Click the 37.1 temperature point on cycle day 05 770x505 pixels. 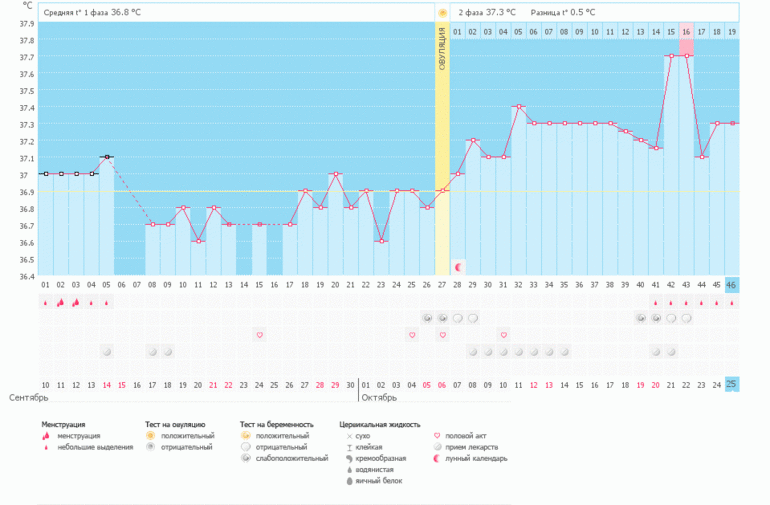coord(106,157)
